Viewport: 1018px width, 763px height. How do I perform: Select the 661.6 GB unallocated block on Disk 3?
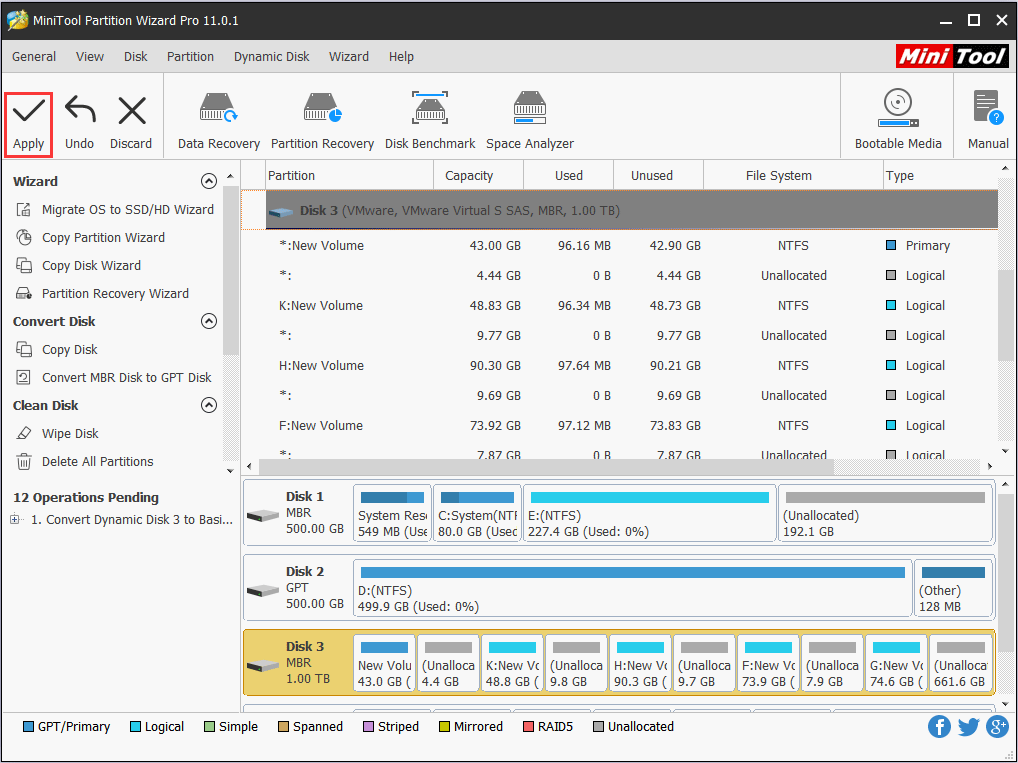(961, 663)
